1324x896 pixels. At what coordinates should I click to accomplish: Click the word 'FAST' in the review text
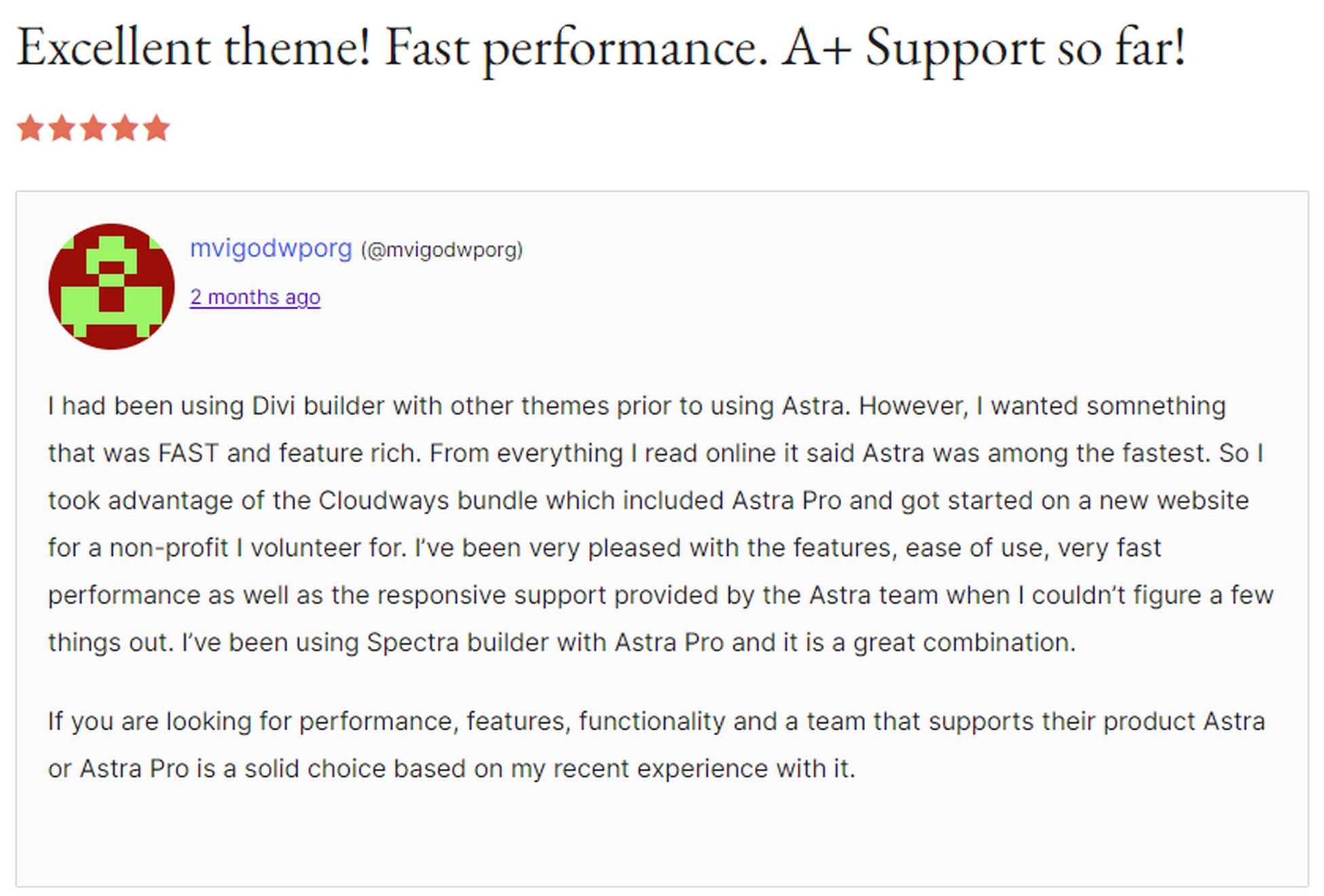coord(188,453)
